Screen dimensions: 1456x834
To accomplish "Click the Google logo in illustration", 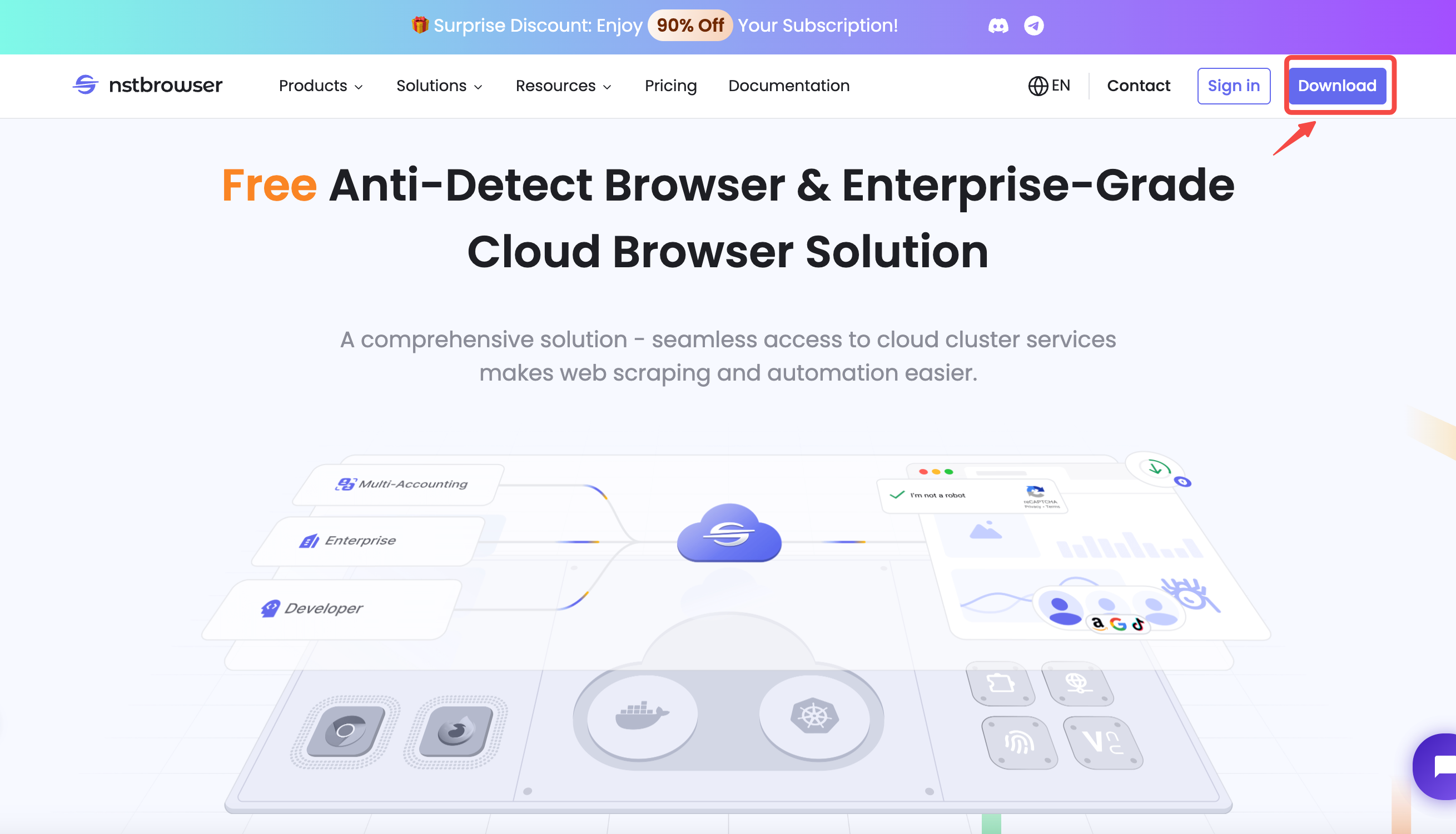I will (1118, 624).
